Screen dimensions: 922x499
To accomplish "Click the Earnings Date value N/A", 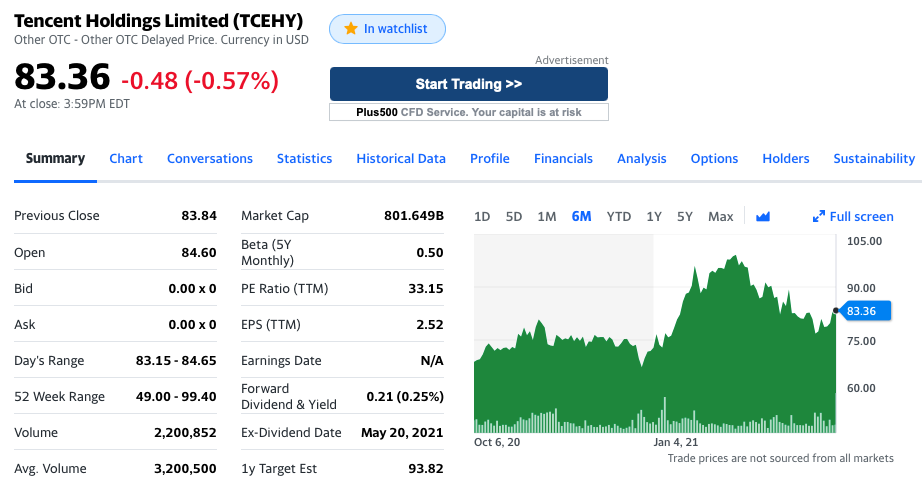I will click(432, 361).
